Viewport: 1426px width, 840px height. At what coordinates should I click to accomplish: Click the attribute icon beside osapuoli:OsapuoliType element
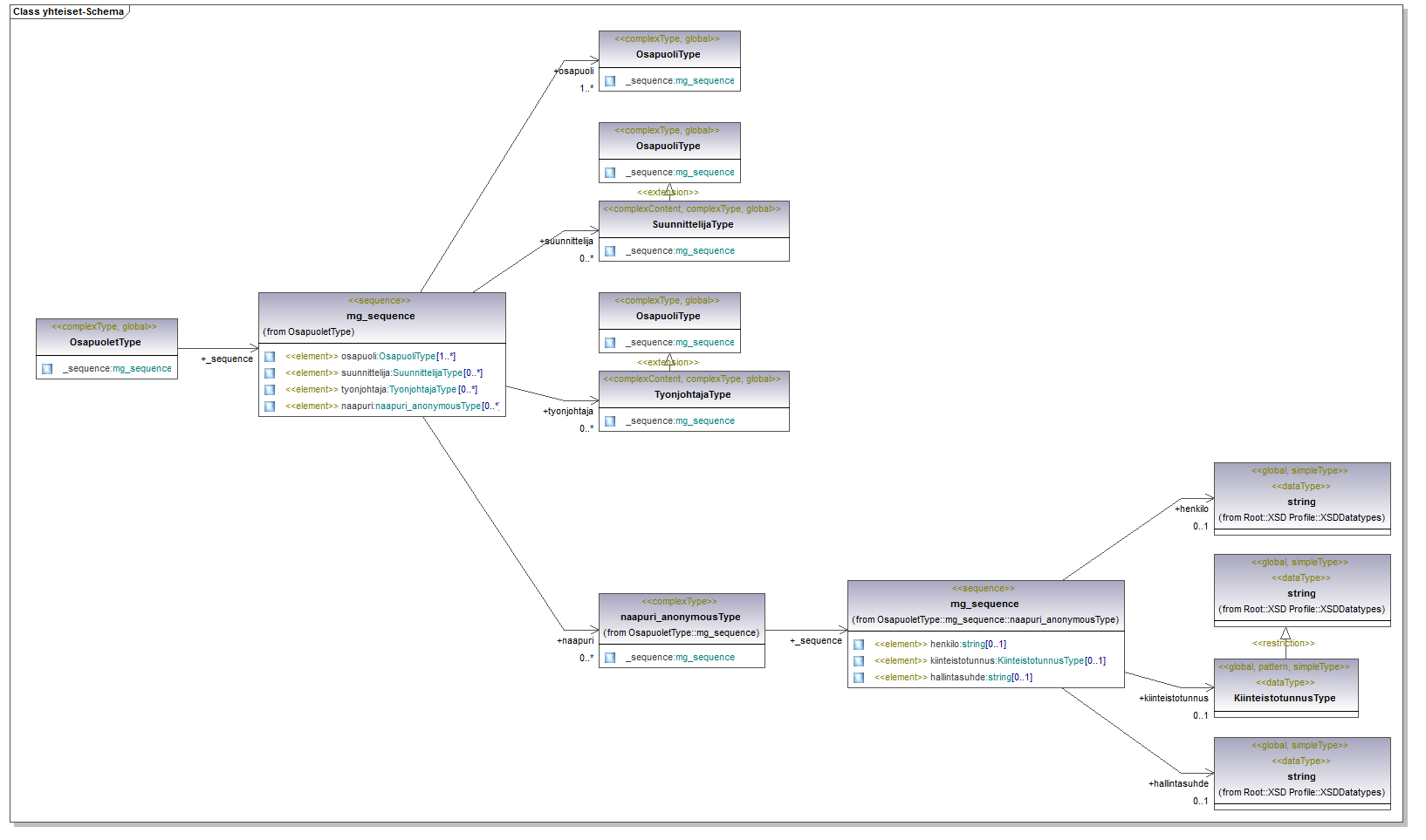click(x=270, y=357)
